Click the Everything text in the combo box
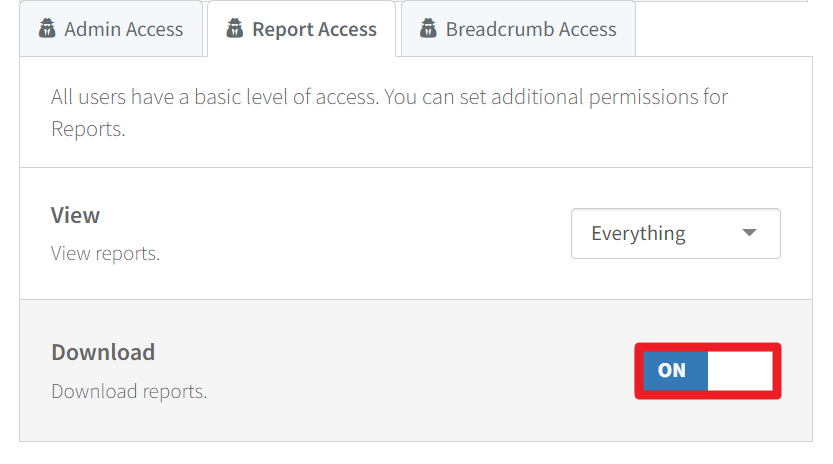The width and height of the screenshot is (833, 464). (638, 234)
